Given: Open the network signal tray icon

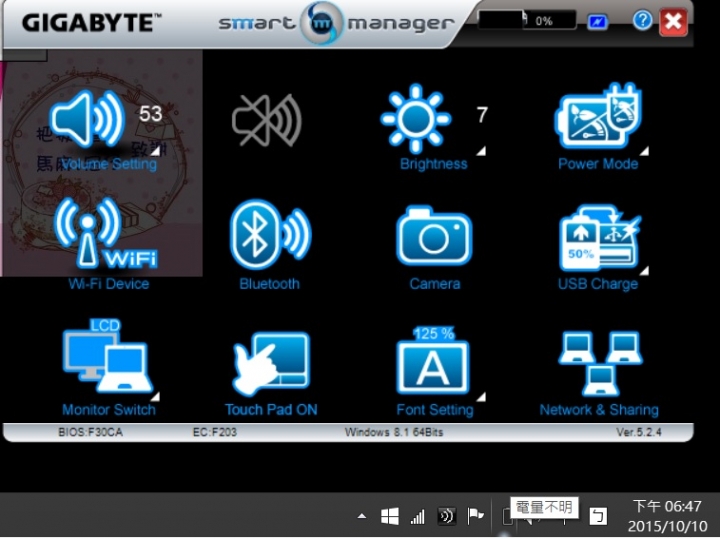Looking at the screenshot, I should (417, 517).
